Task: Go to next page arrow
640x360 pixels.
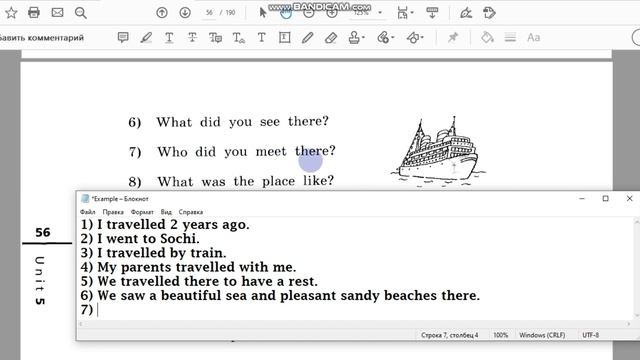Action: click(185, 13)
